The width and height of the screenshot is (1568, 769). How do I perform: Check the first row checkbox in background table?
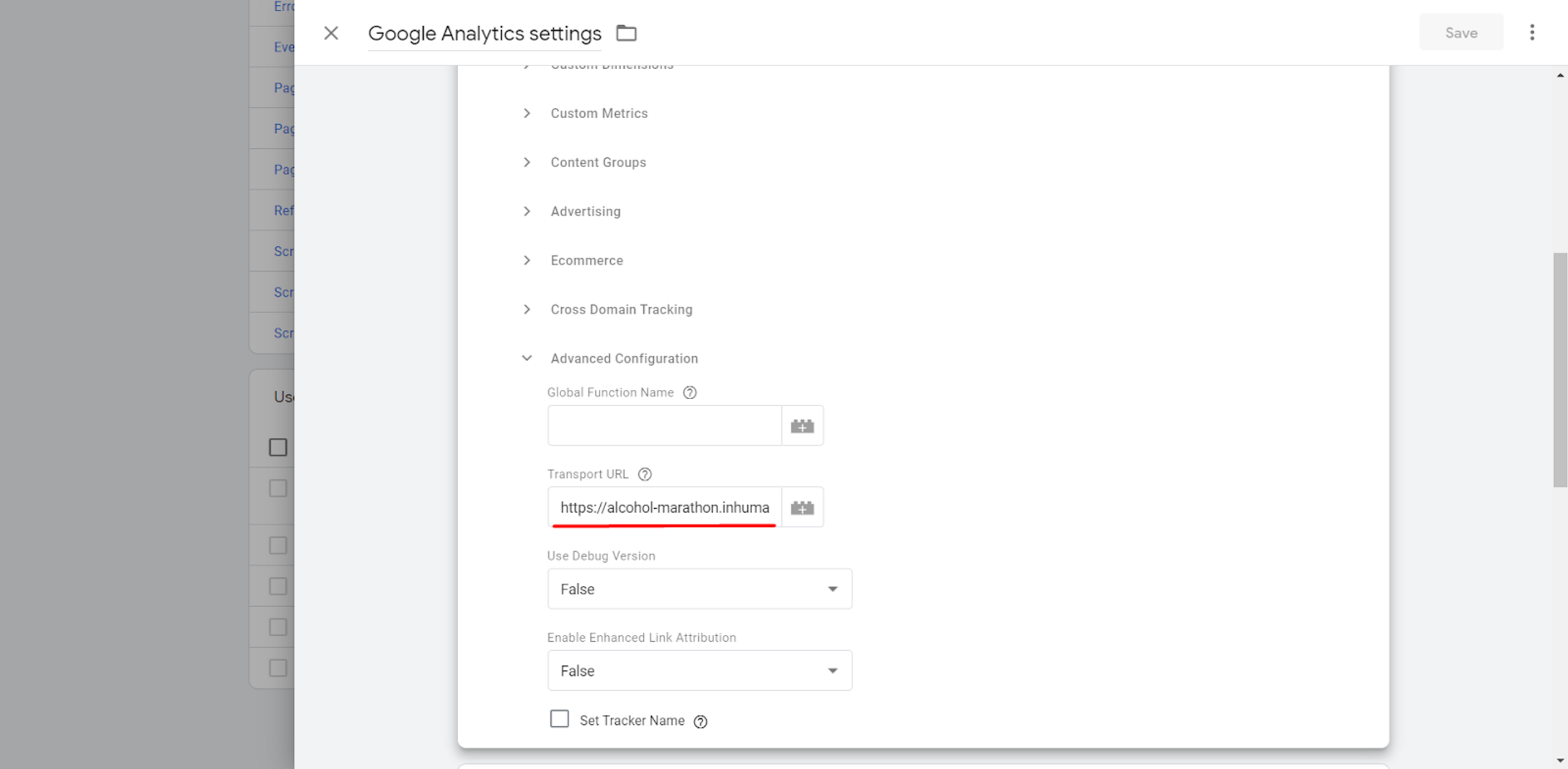(278, 489)
